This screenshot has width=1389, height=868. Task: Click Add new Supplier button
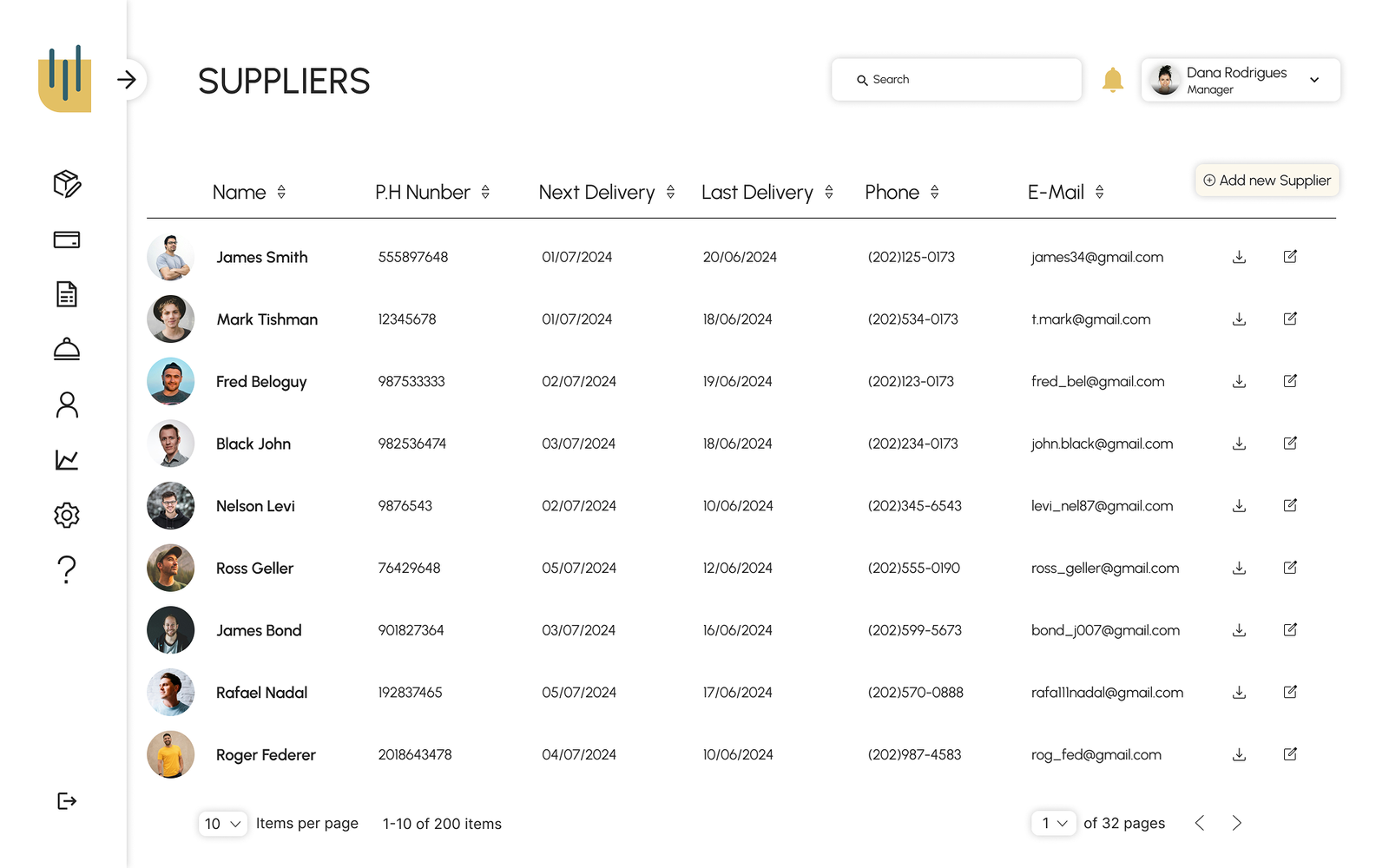1267,181
